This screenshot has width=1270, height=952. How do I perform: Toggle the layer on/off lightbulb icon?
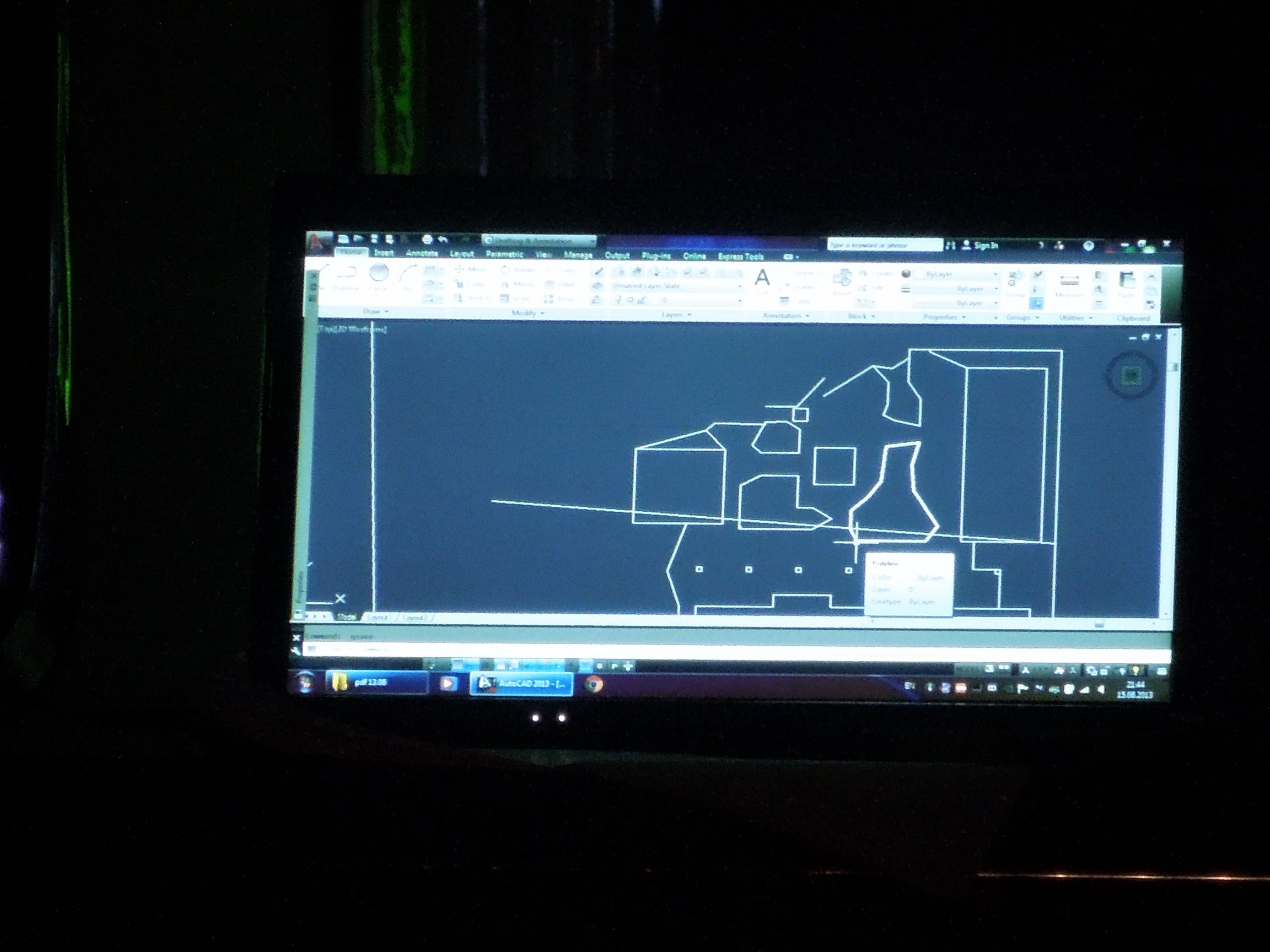618,300
